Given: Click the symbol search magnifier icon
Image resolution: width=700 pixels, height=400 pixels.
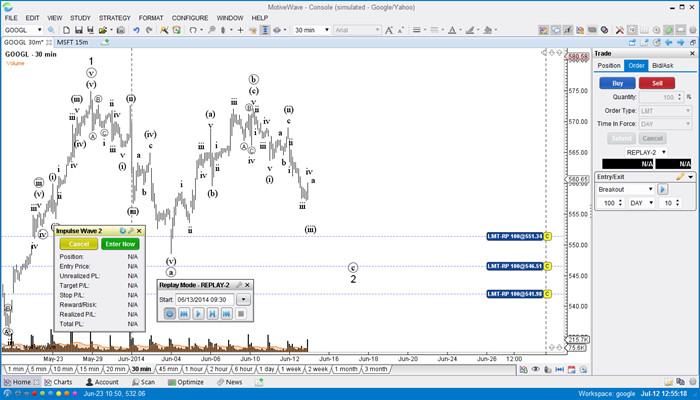Looking at the screenshot, I should [x=51, y=30].
